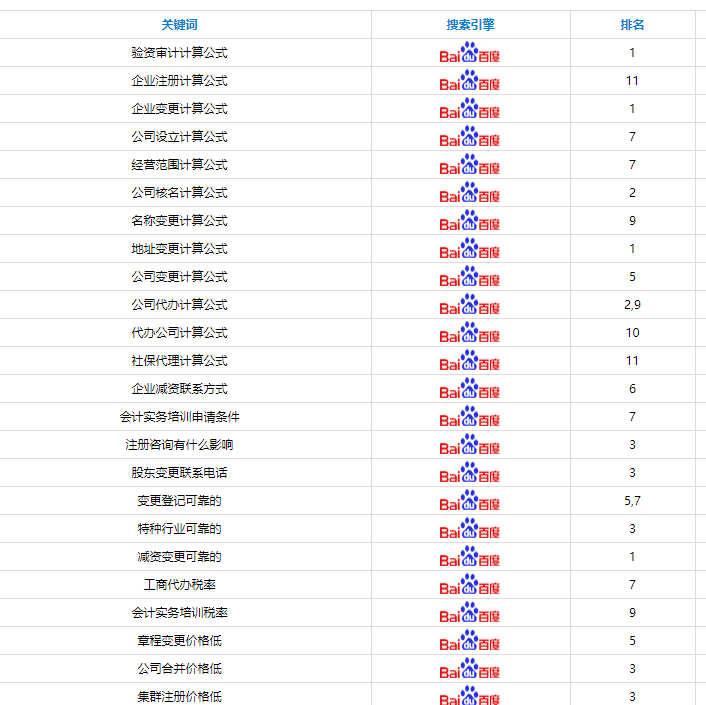Image resolution: width=706 pixels, height=705 pixels.
Task: Click Baidu logo in 代办公司计算公式 row
Action: click(x=470, y=332)
